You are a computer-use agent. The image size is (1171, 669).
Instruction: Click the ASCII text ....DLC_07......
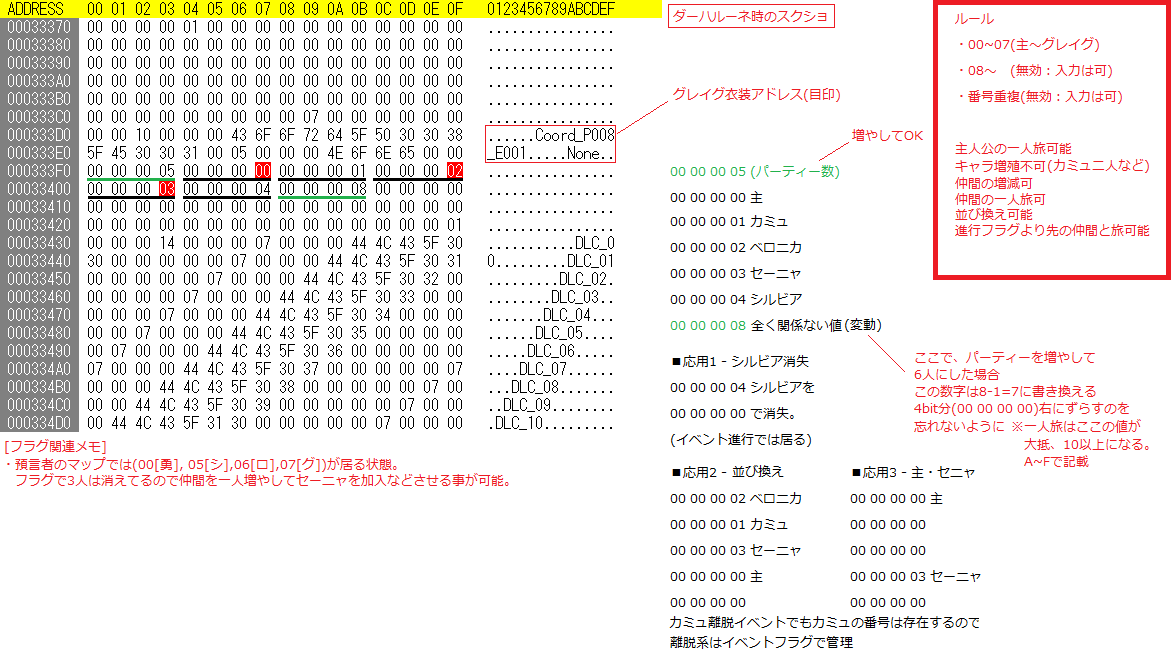pyautogui.click(x=551, y=368)
